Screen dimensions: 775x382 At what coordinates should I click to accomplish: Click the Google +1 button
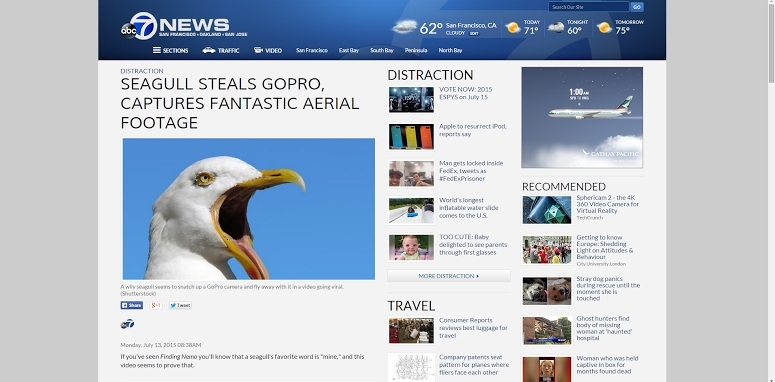[x=156, y=305]
